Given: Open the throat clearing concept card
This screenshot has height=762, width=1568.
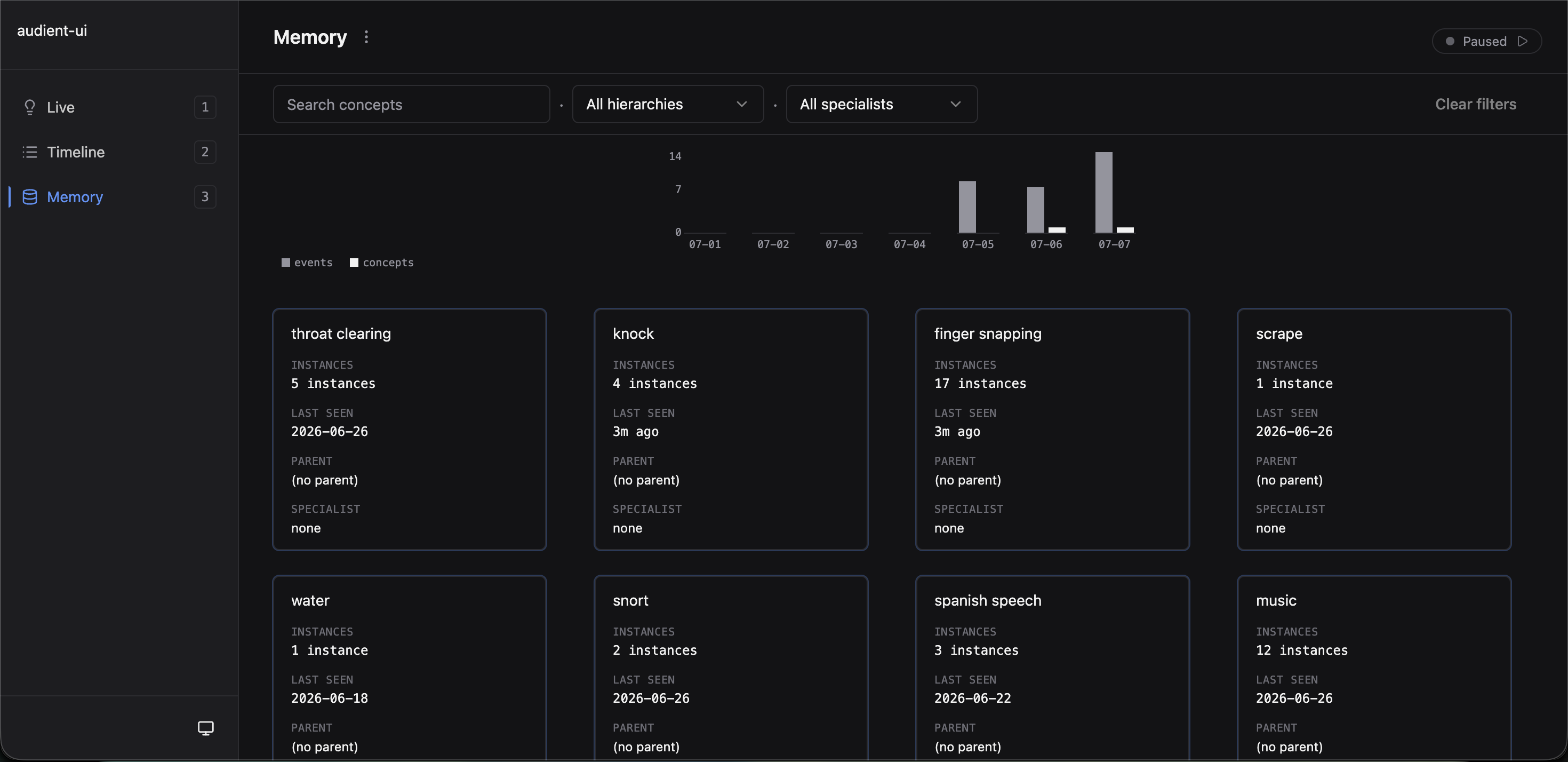Looking at the screenshot, I should [409, 430].
